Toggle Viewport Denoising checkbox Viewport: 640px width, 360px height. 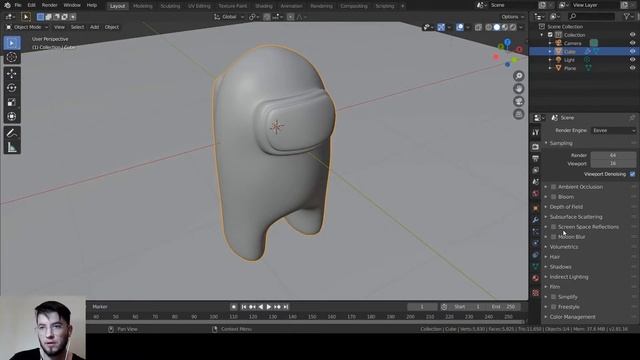[x=632, y=174]
